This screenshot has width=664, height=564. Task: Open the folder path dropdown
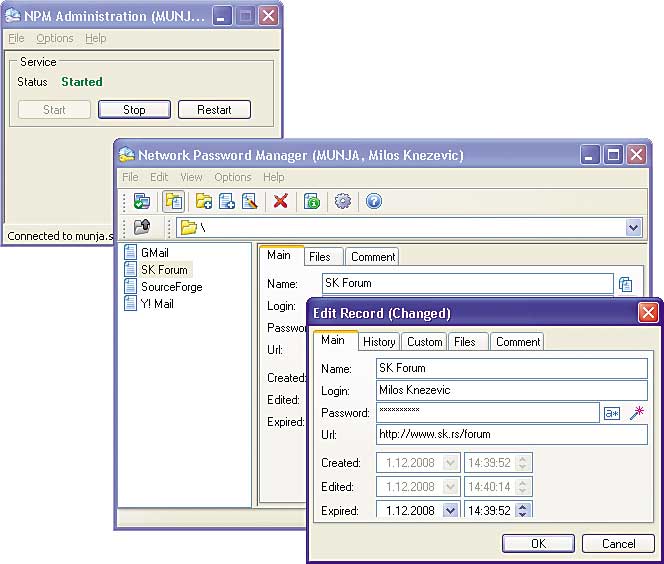[633, 228]
